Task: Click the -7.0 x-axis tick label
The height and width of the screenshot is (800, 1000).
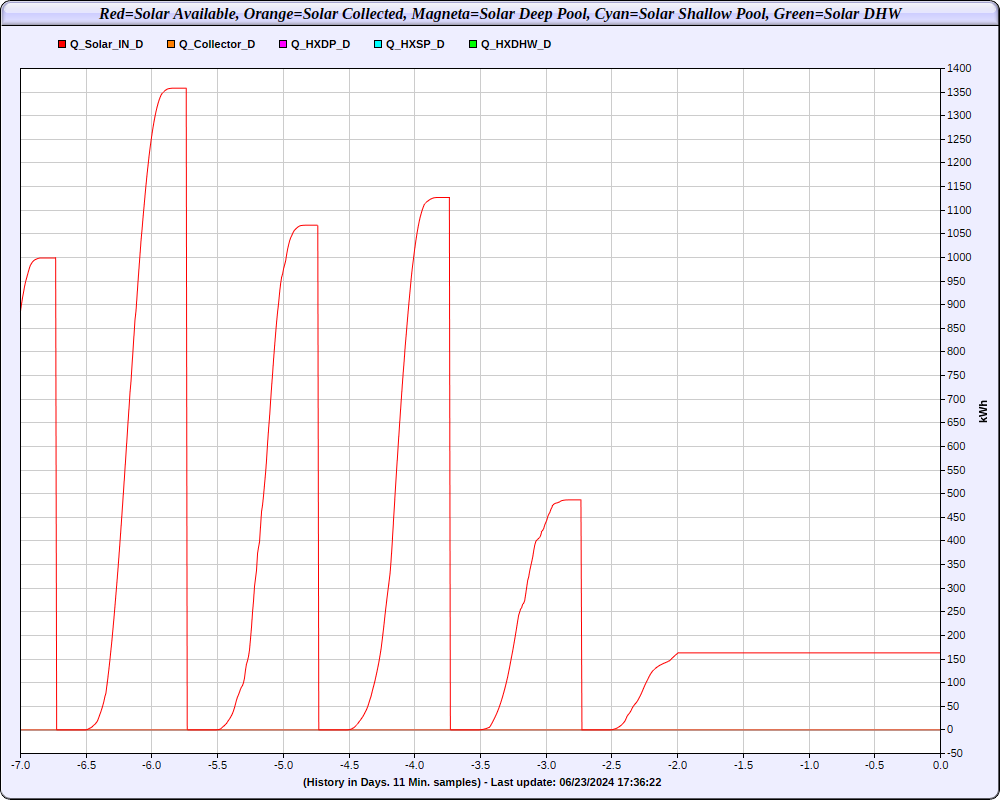Action: (20, 766)
